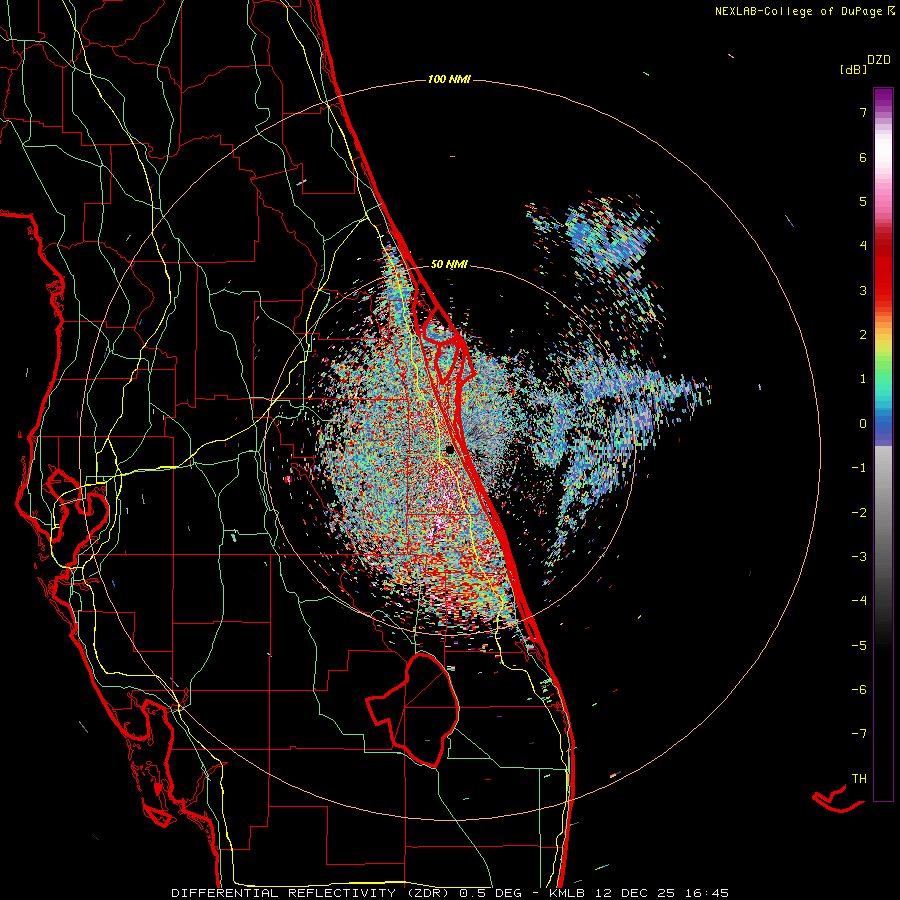Click the 0.5 DEG elevation text

[490, 893]
